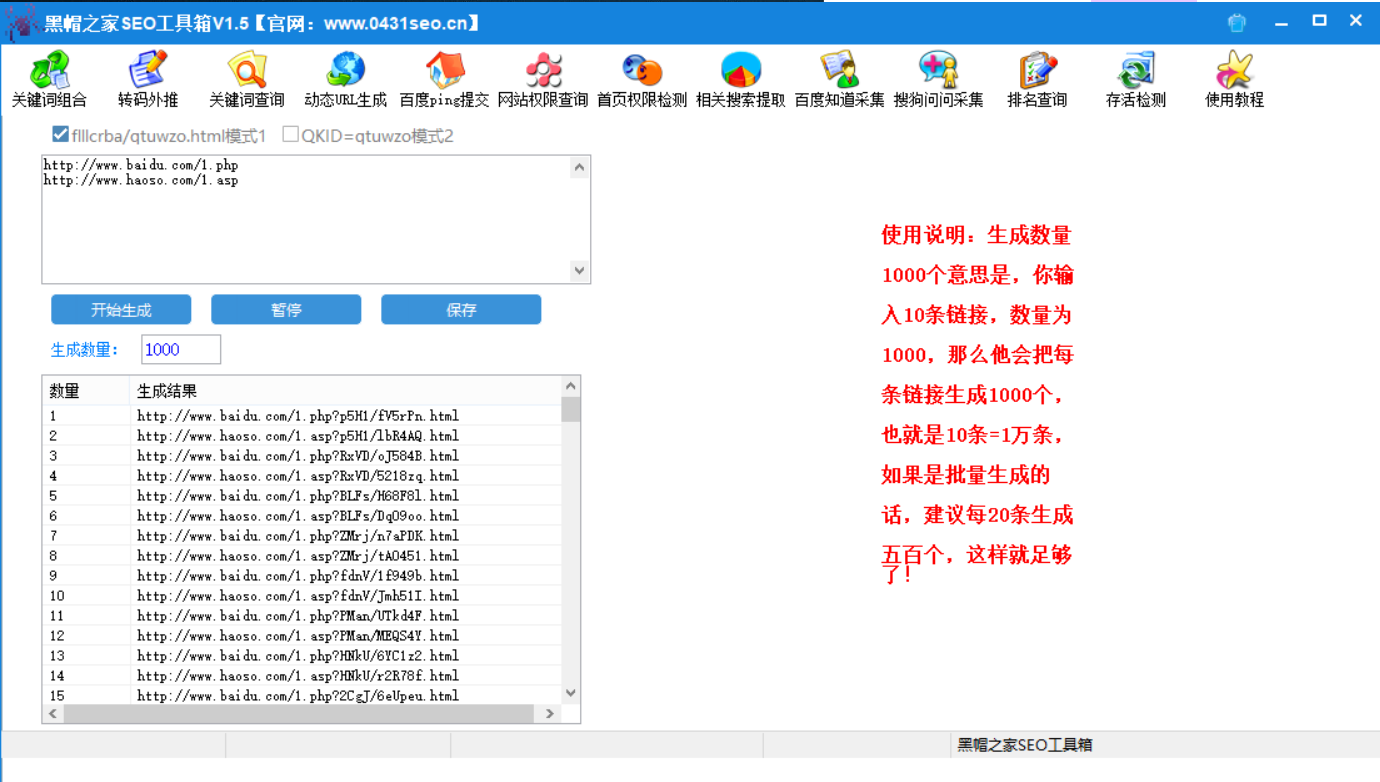Select result row 12 MEQS4Y.html
This screenshot has width=1380, height=782.
pos(302,636)
